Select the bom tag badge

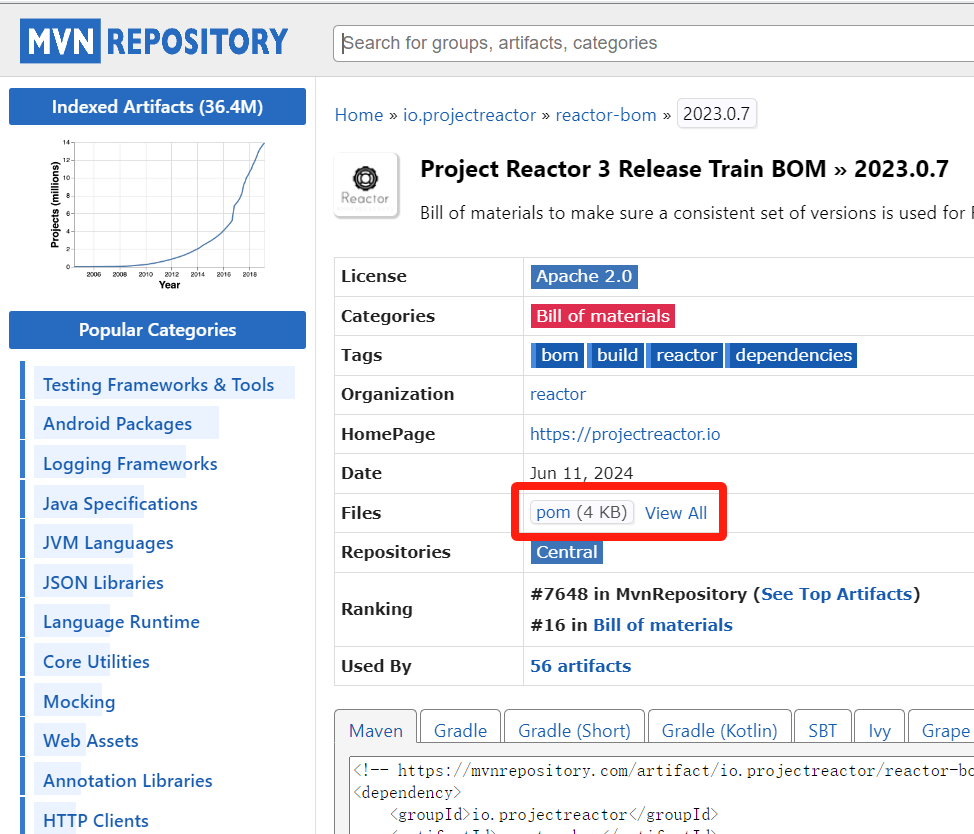[x=558, y=355]
